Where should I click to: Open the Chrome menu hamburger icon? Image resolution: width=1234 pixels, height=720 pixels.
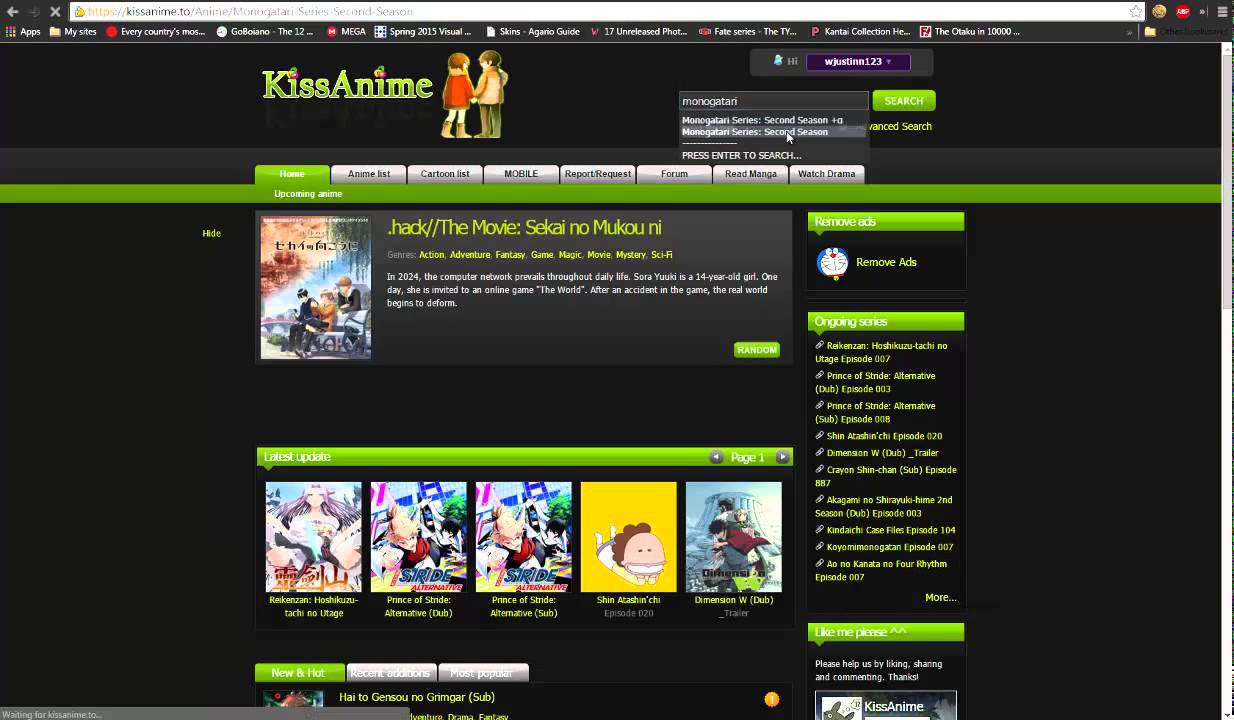(1222, 11)
